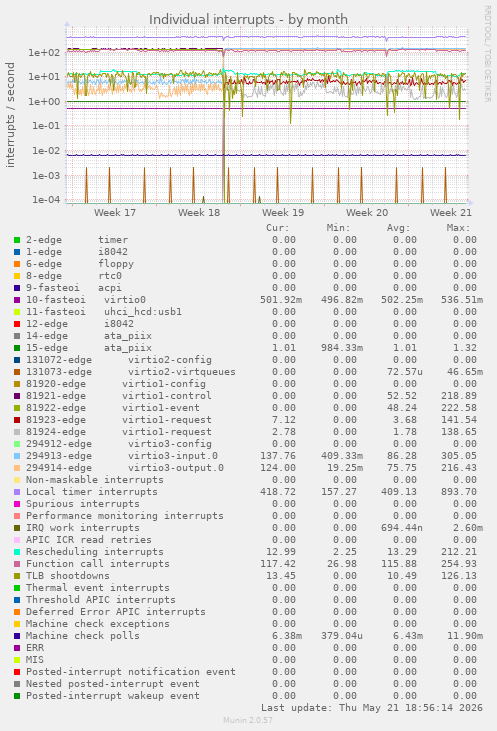Click the peach swatch for virtio3-output.0
Viewport: 497px width, 731px height.
click(x=17, y=468)
